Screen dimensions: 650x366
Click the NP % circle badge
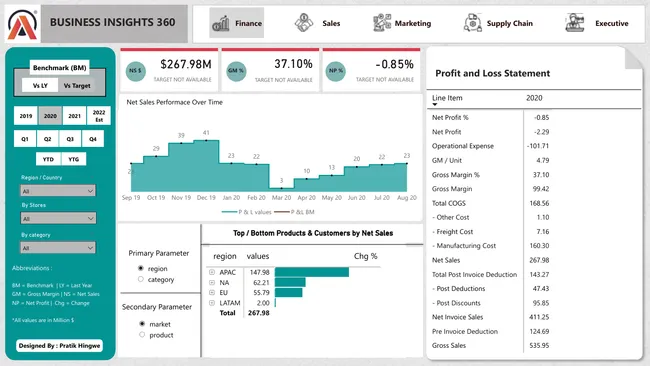[x=336, y=71]
